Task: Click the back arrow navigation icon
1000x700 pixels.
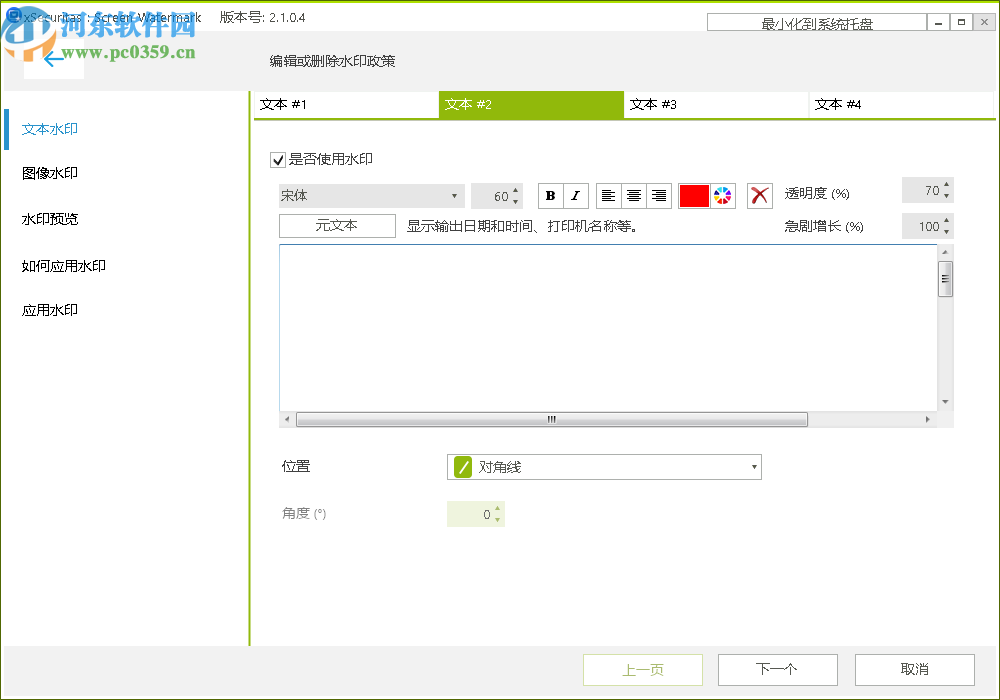Action: 54,60
